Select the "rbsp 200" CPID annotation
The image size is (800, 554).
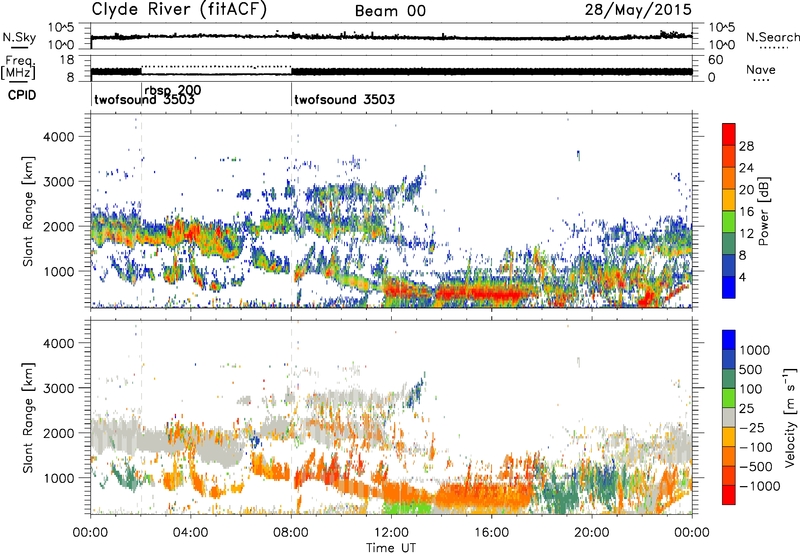[173, 90]
